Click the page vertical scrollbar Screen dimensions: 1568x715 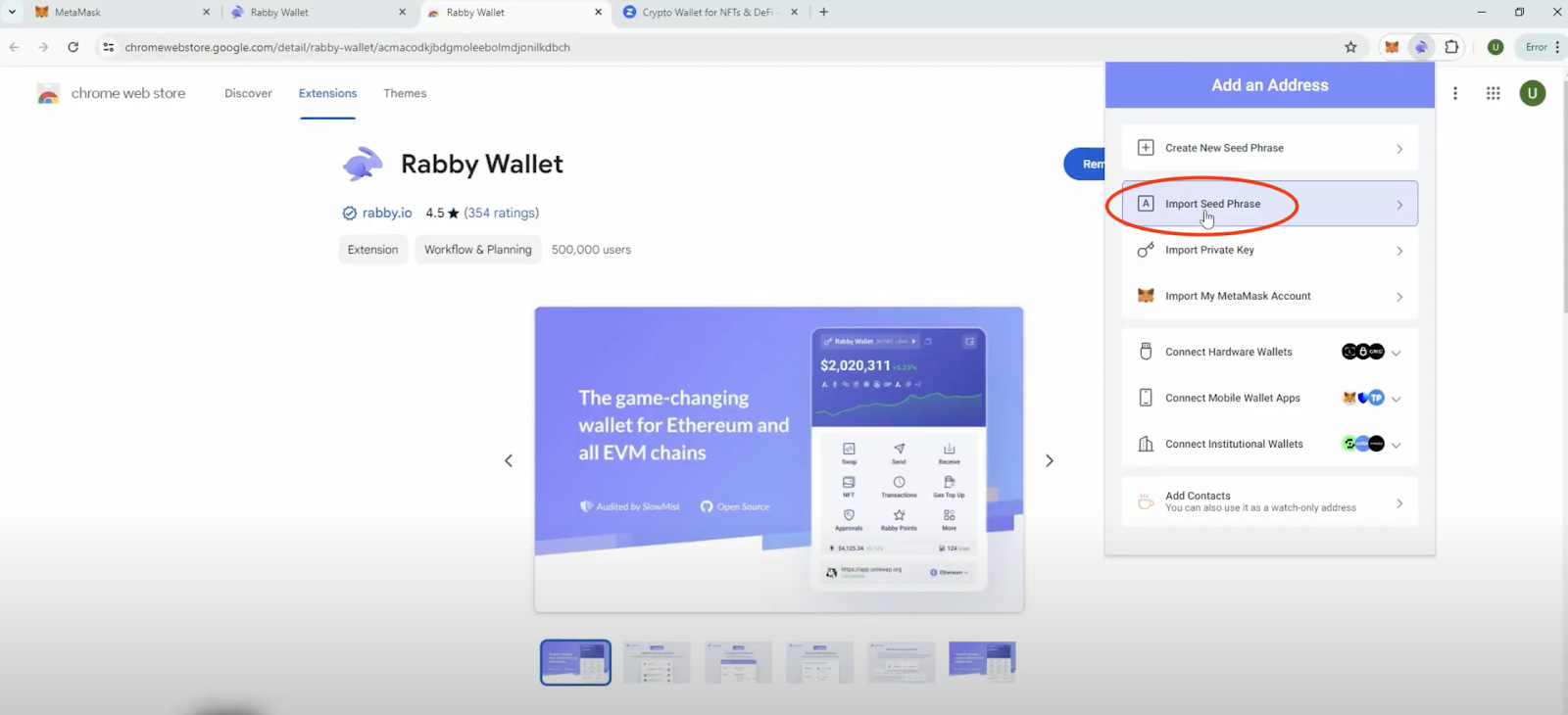(1563, 196)
